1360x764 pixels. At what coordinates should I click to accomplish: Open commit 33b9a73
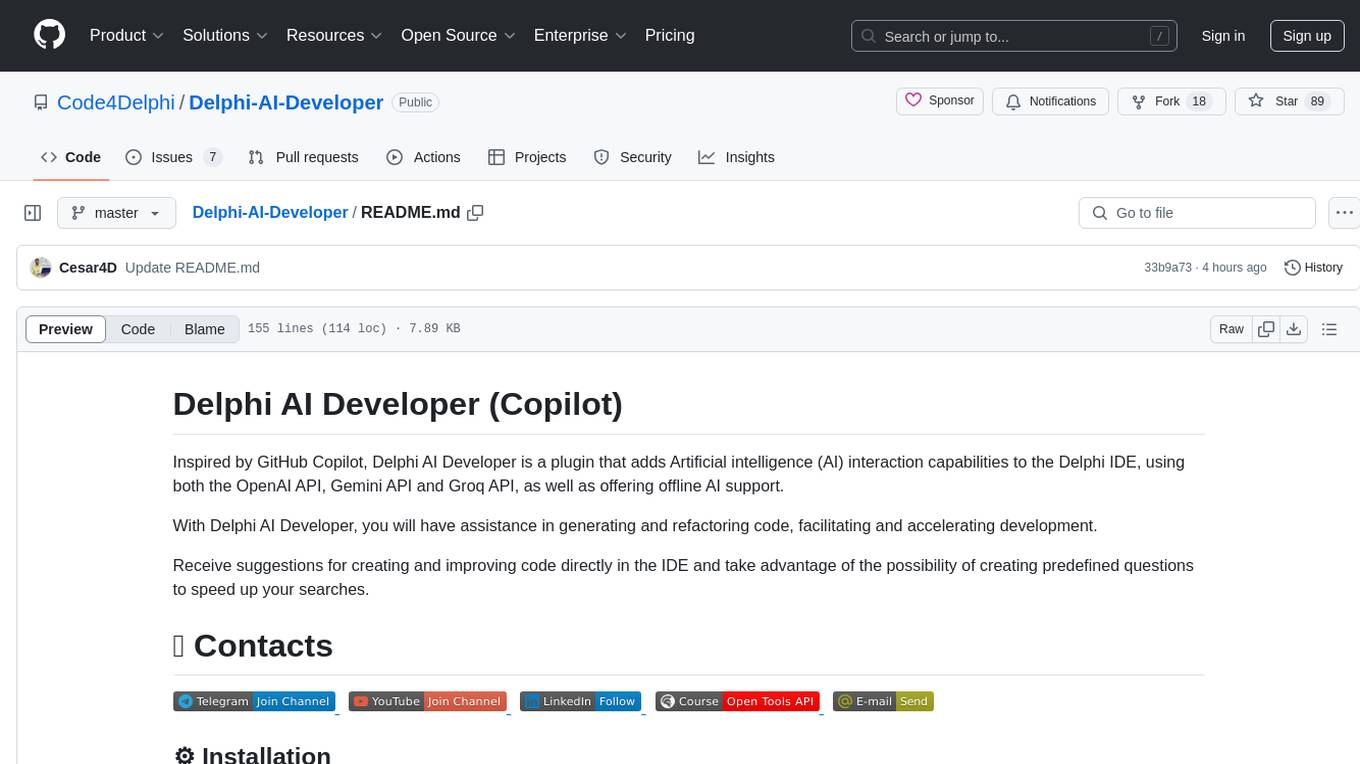pyautogui.click(x=1168, y=268)
